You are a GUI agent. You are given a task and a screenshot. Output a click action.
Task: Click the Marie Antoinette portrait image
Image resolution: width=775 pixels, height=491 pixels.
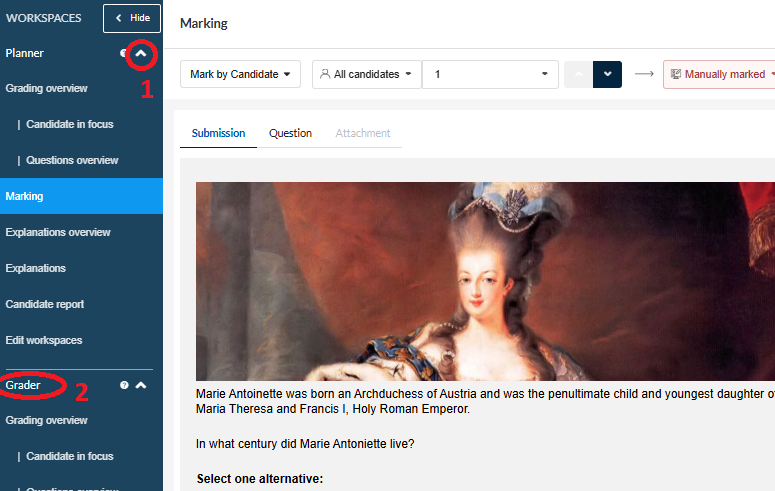pos(485,281)
